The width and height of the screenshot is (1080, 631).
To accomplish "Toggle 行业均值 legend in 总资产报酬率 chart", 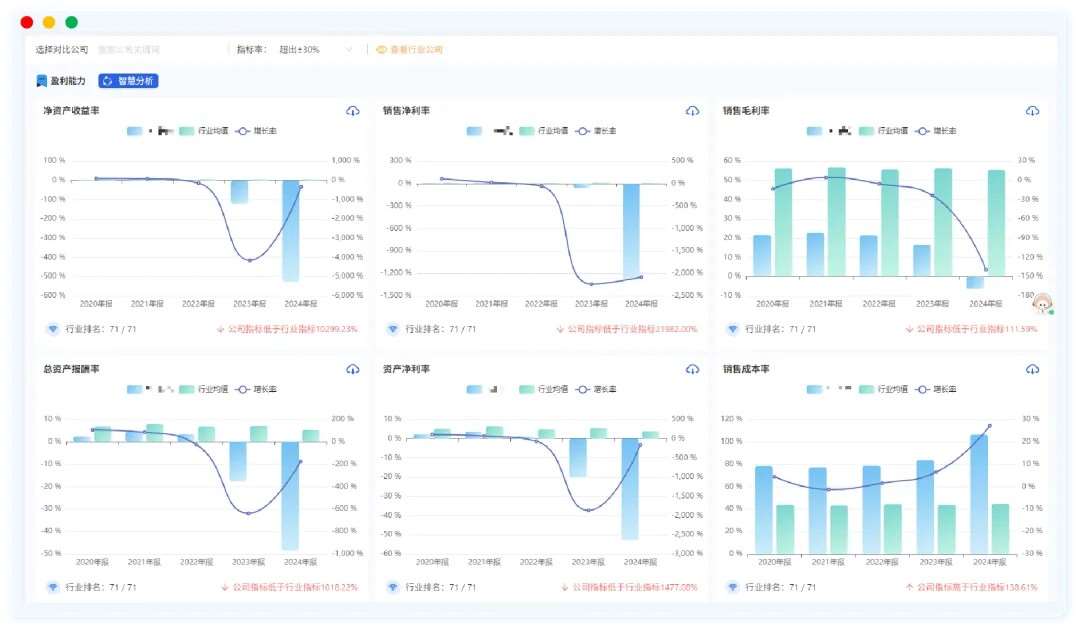I will pos(204,389).
